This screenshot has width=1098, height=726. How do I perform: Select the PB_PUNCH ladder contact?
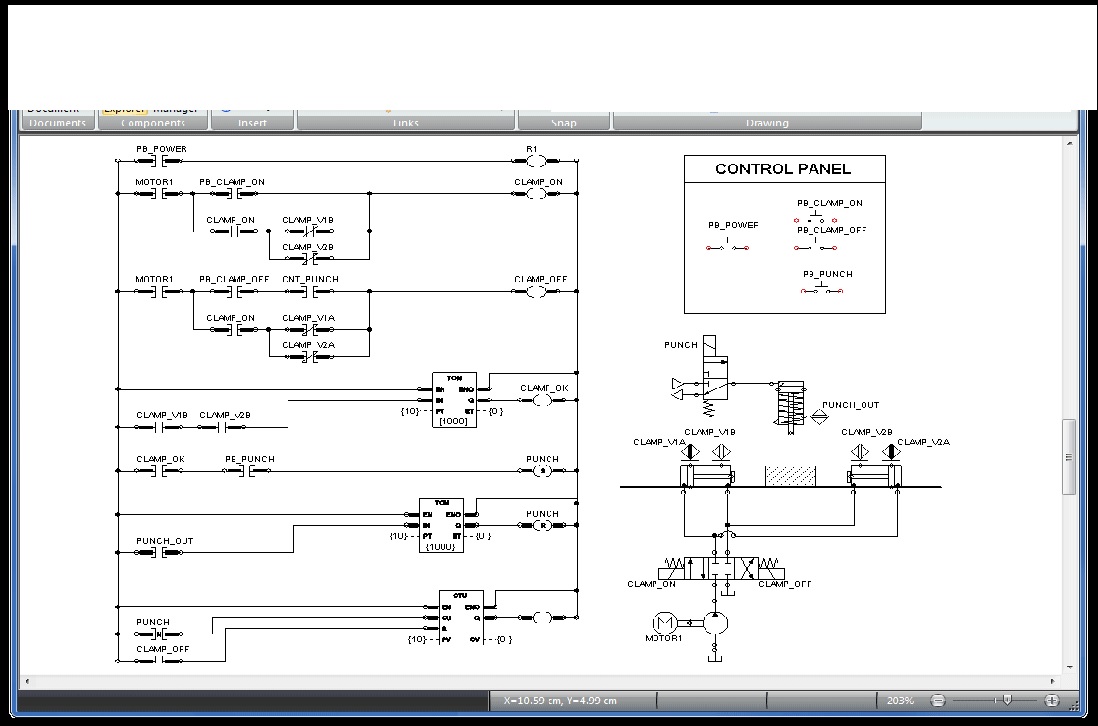pyautogui.click(x=247, y=471)
